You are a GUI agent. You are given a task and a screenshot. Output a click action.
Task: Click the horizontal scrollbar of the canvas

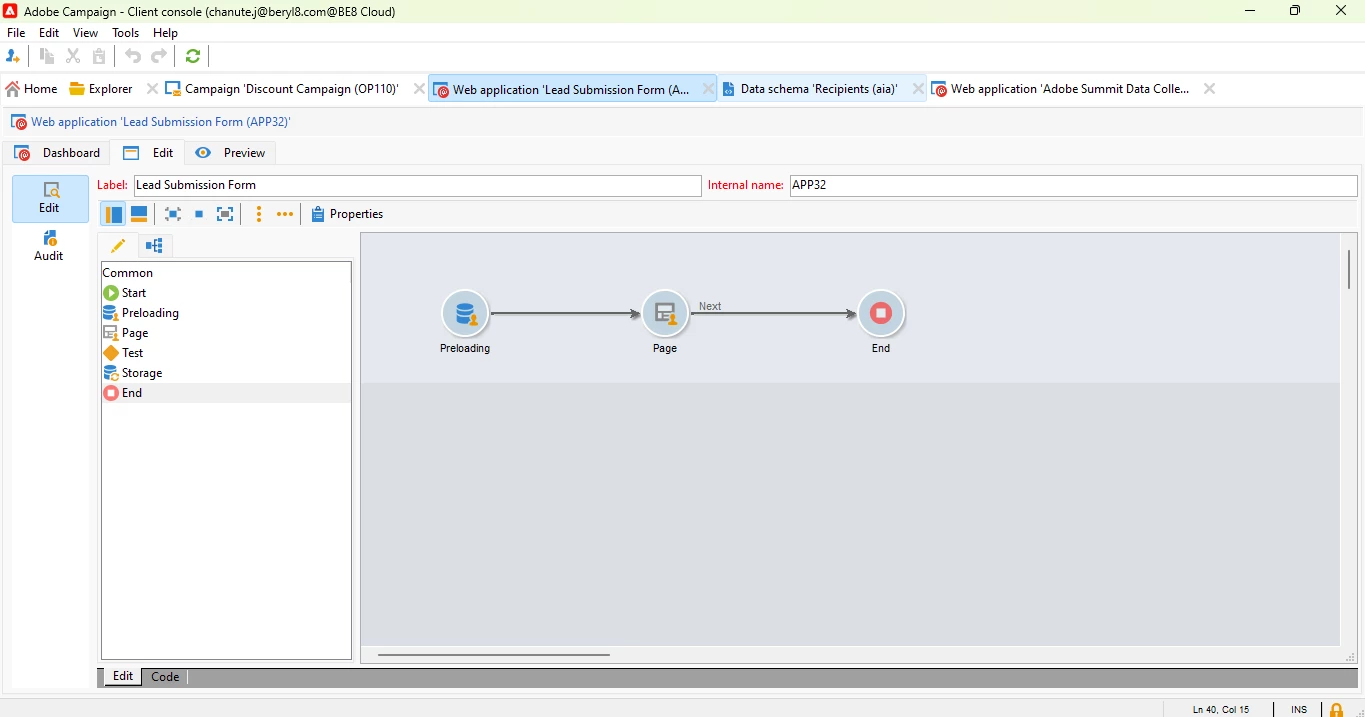(495, 656)
